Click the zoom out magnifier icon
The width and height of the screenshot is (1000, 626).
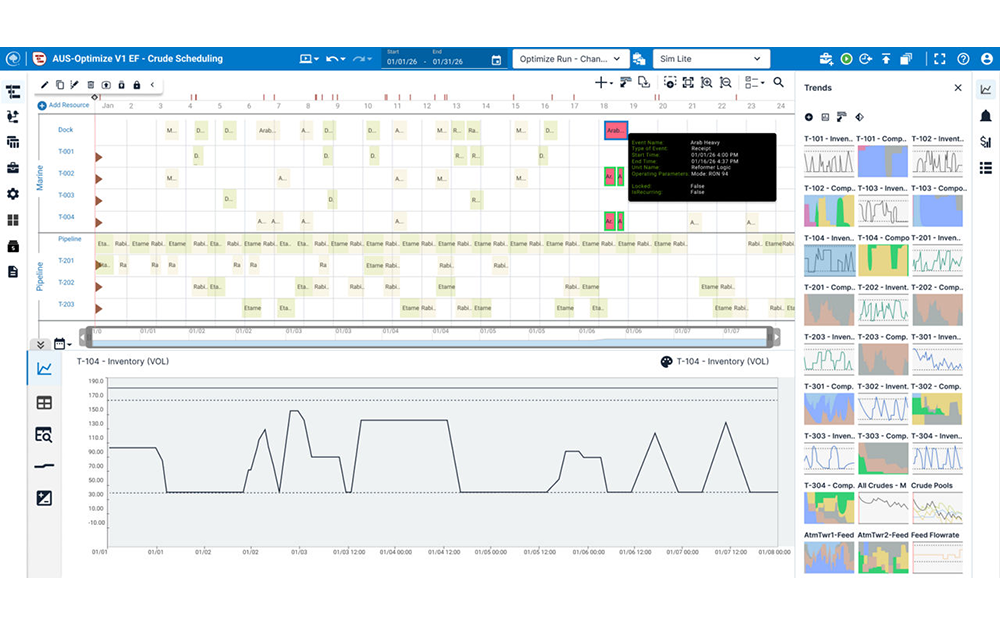(x=726, y=82)
